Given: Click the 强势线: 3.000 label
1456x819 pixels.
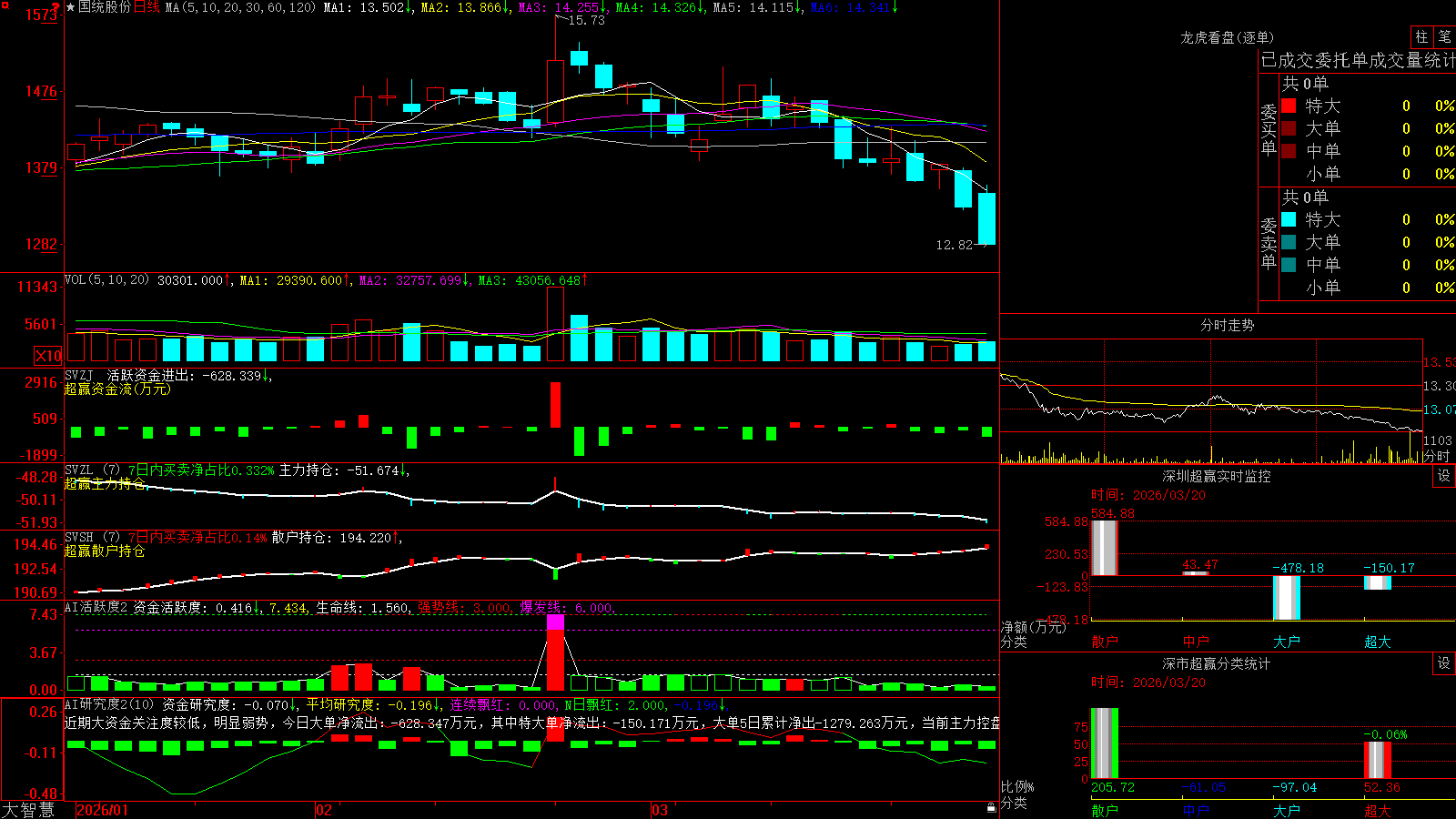Looking at the screenshot, I should [465, 608].
